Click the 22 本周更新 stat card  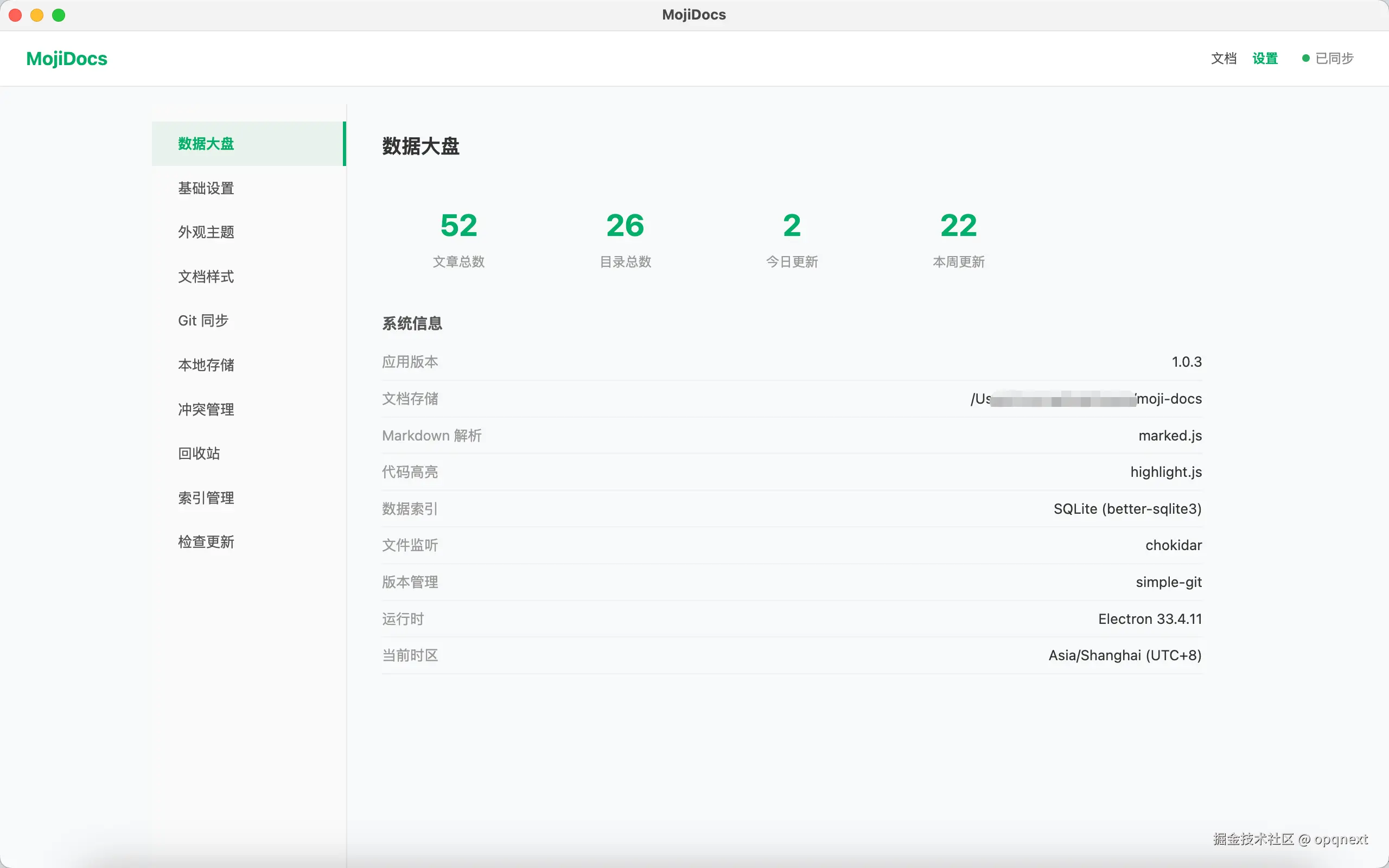coord(959,238)
